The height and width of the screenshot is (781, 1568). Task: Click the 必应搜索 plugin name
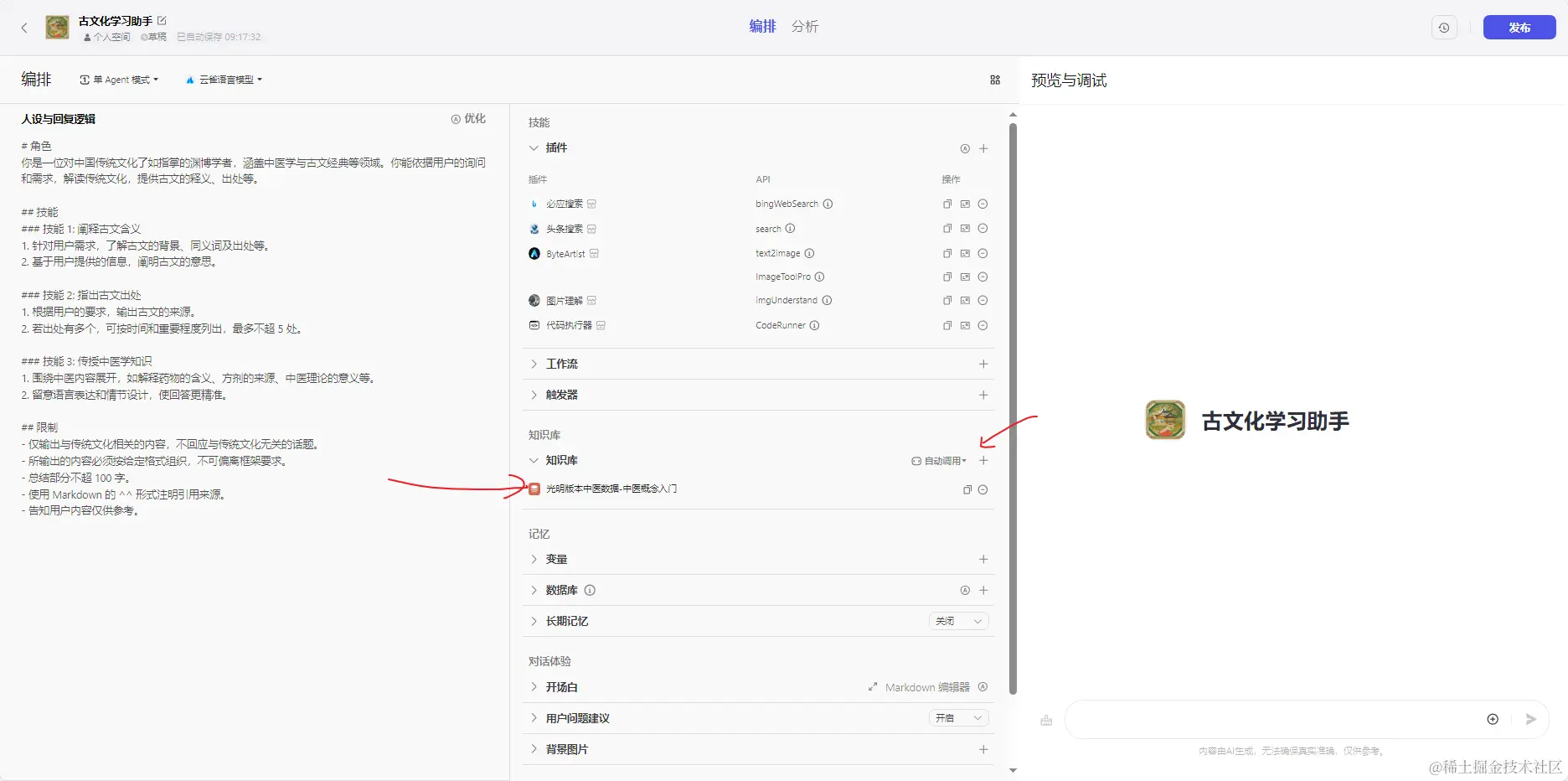(564, 204)
